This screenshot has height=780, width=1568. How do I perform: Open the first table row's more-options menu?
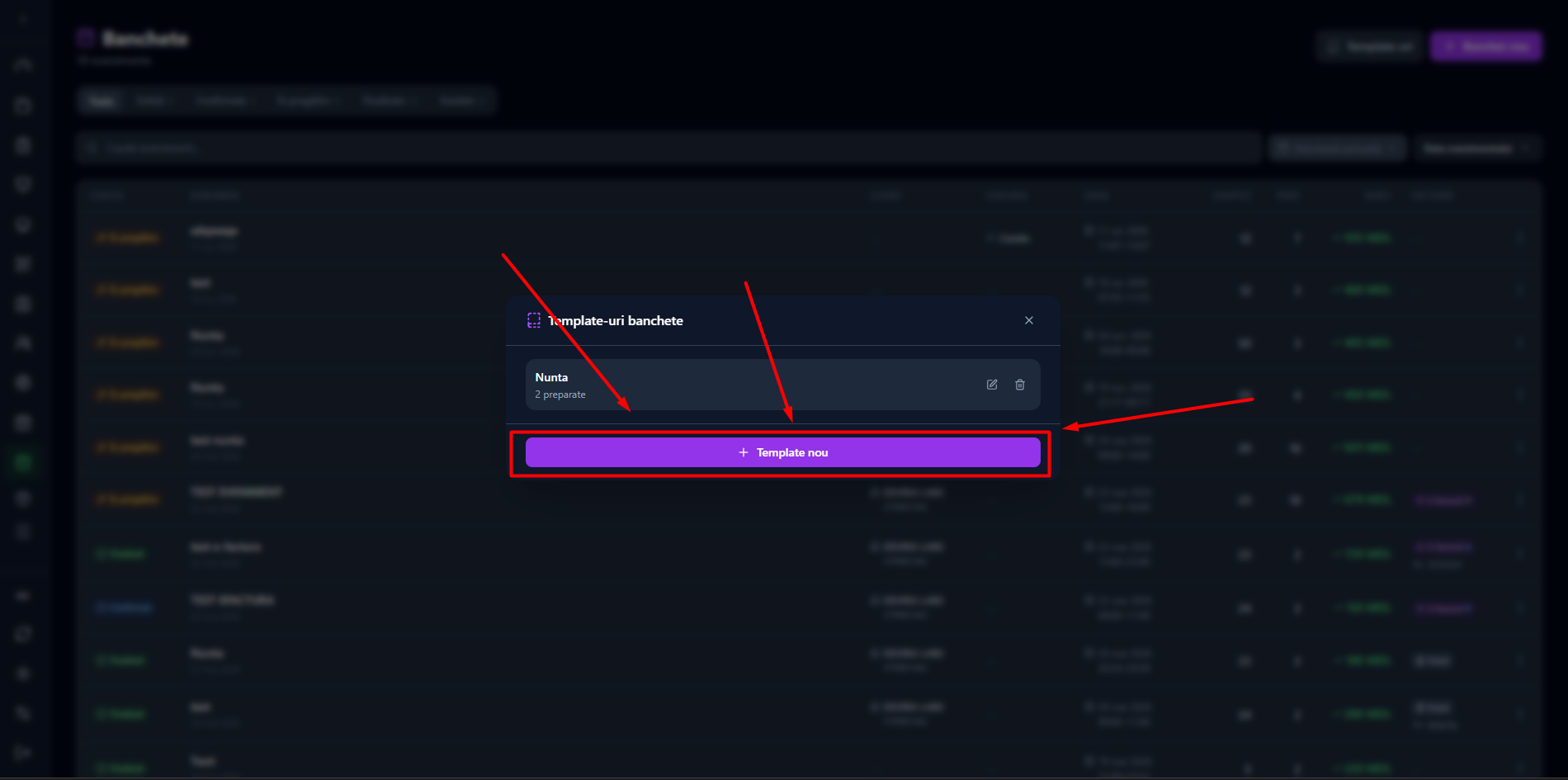click(1521, 238)
